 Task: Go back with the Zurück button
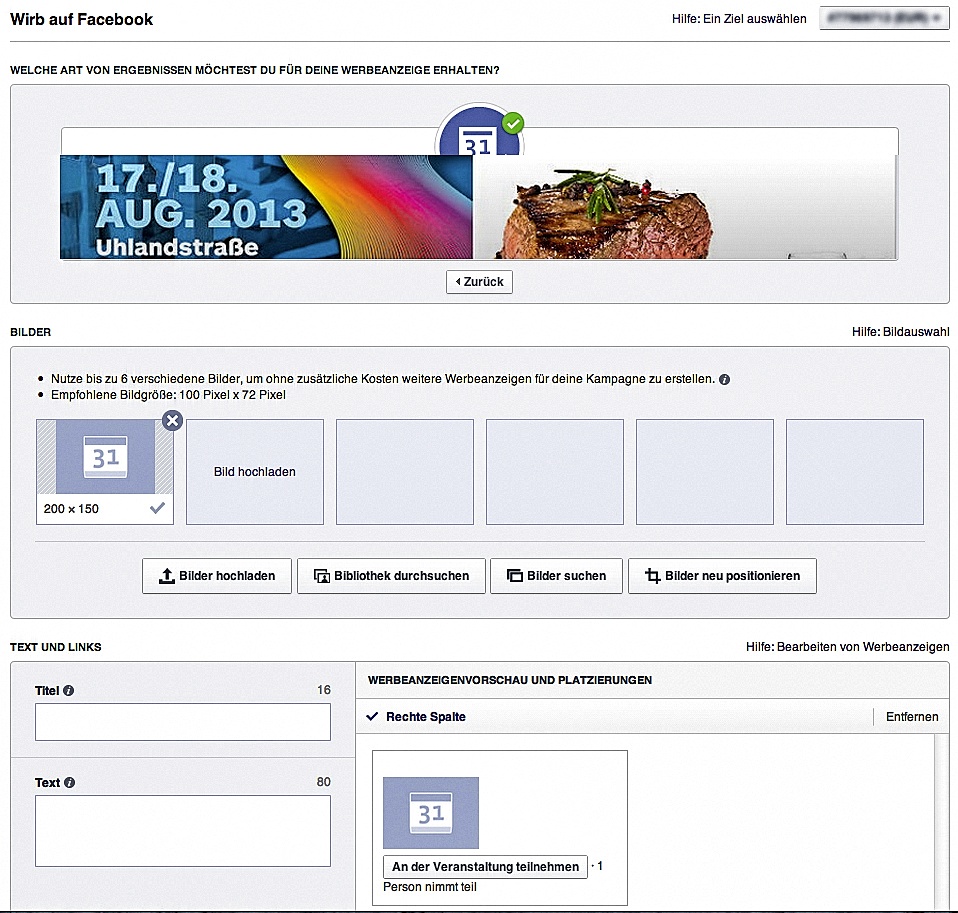click(x=480, y=282)
